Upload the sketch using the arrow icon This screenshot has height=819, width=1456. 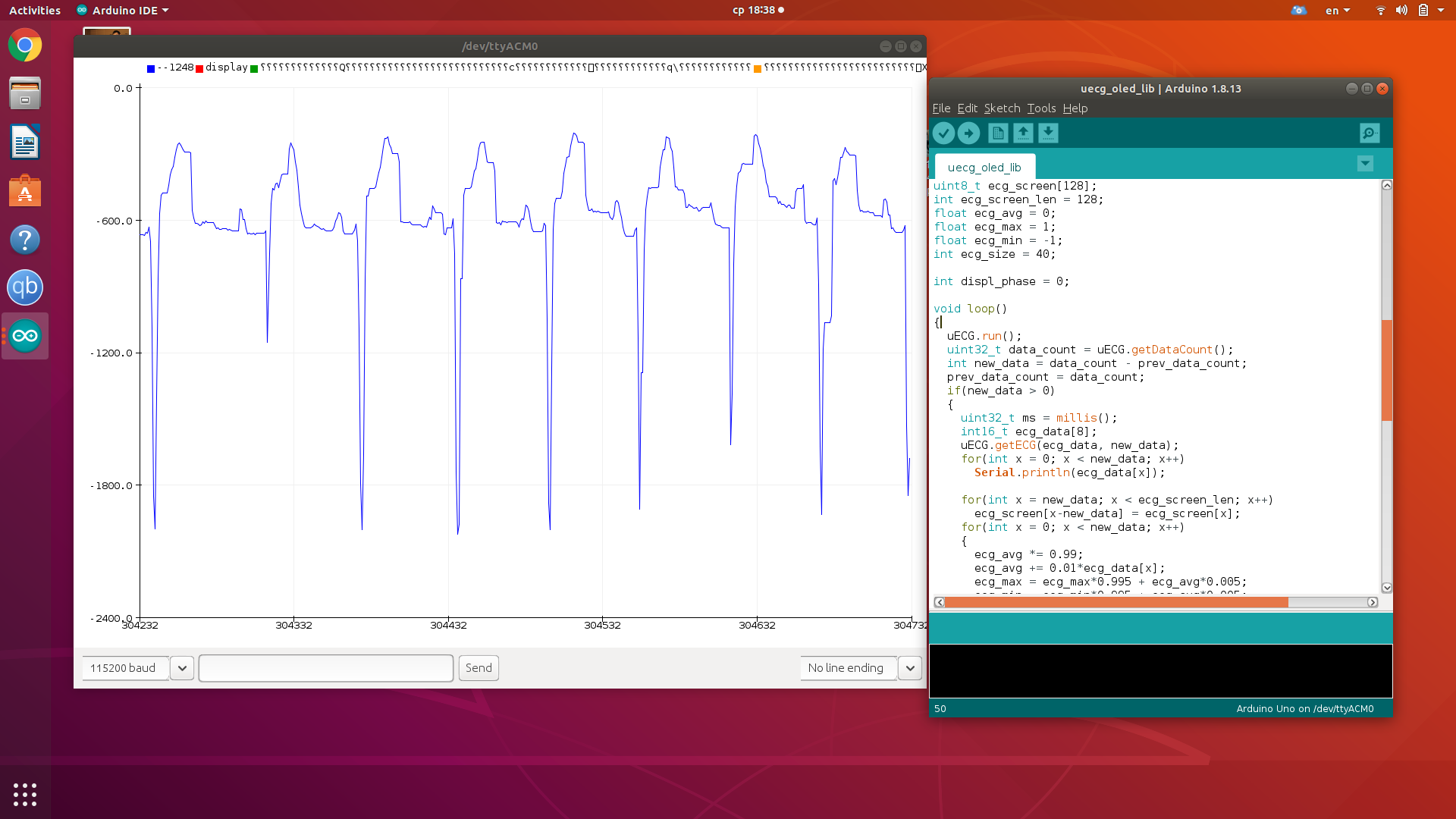(969, 133)
